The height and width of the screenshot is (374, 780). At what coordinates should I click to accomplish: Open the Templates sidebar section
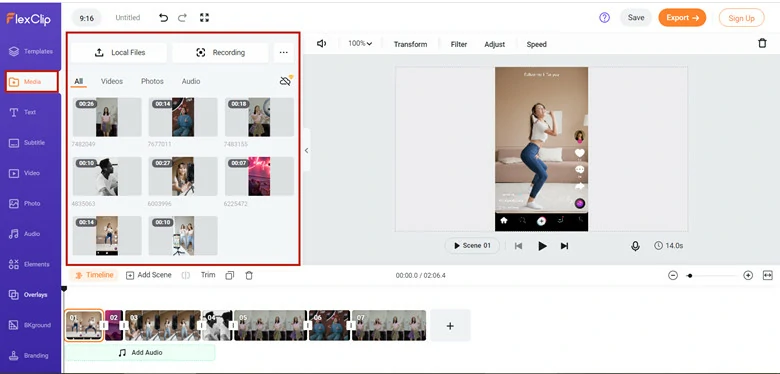point(31,51)
